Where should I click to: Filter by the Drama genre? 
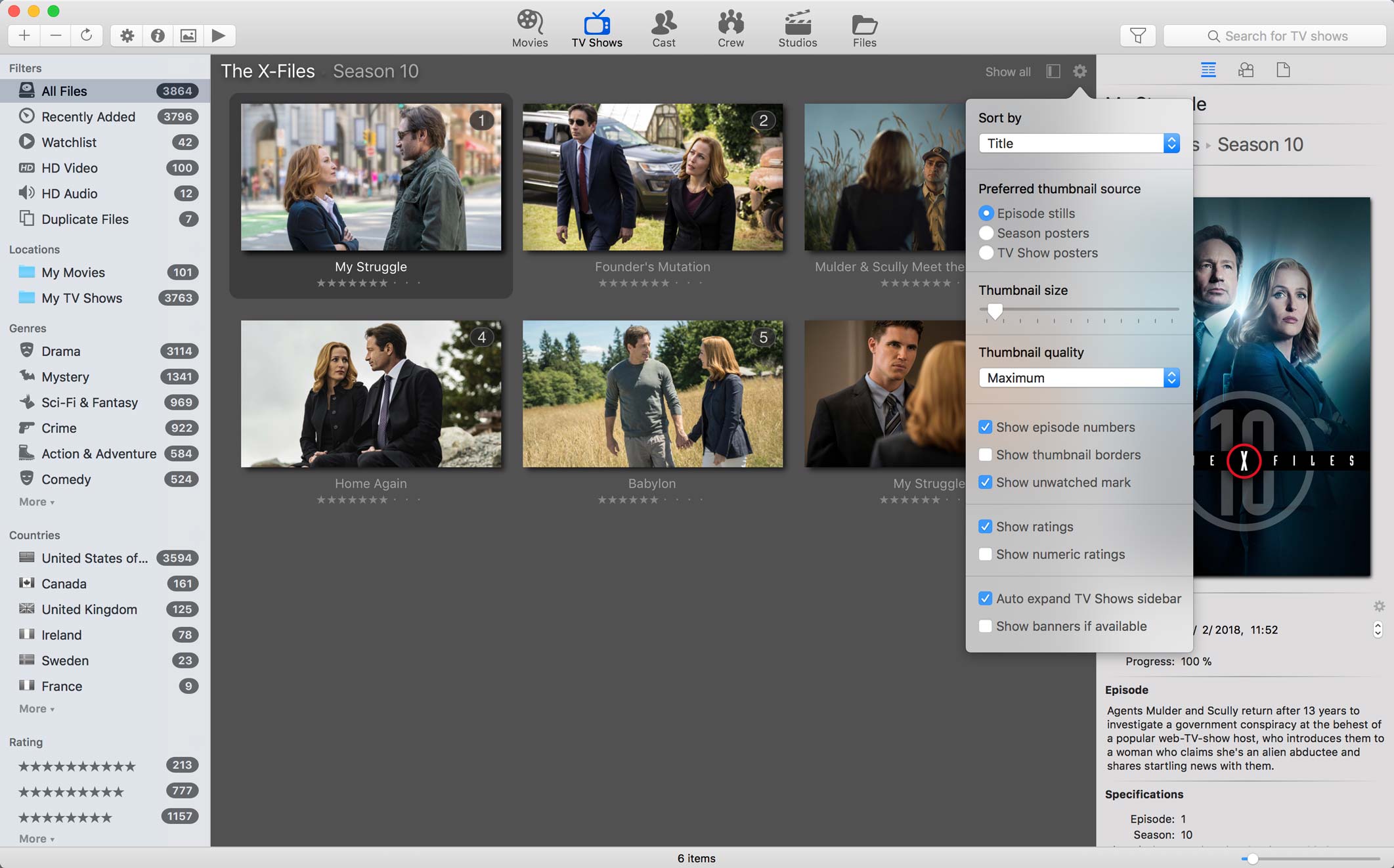pyautogui.click(x=105, y=351)
